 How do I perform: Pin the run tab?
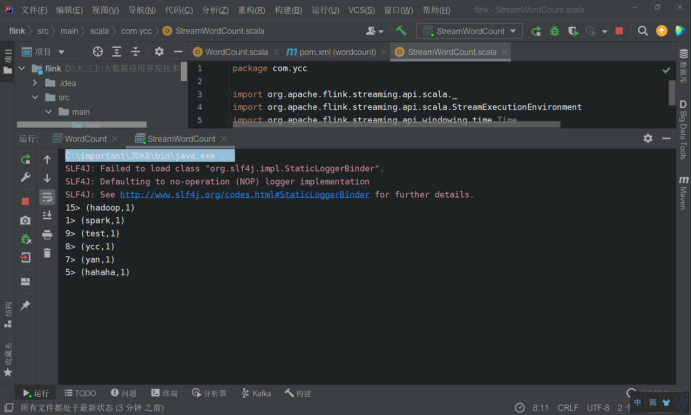(x=25, y=305)
